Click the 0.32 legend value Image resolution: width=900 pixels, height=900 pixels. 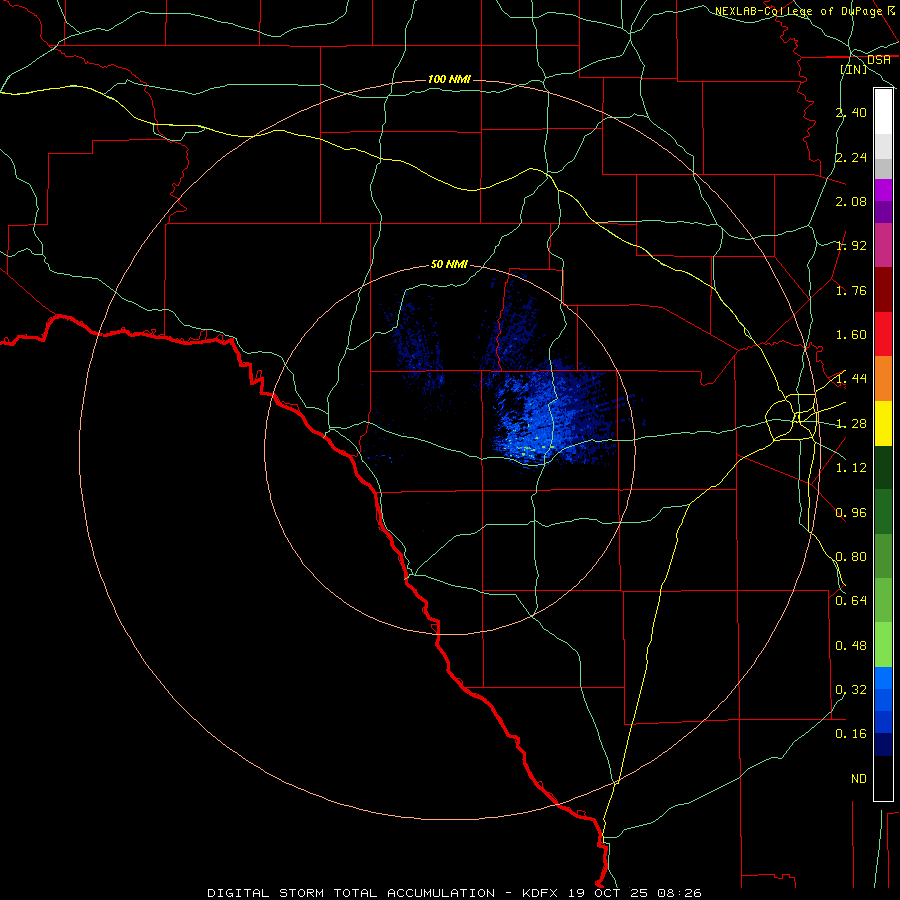coord(851,690)
